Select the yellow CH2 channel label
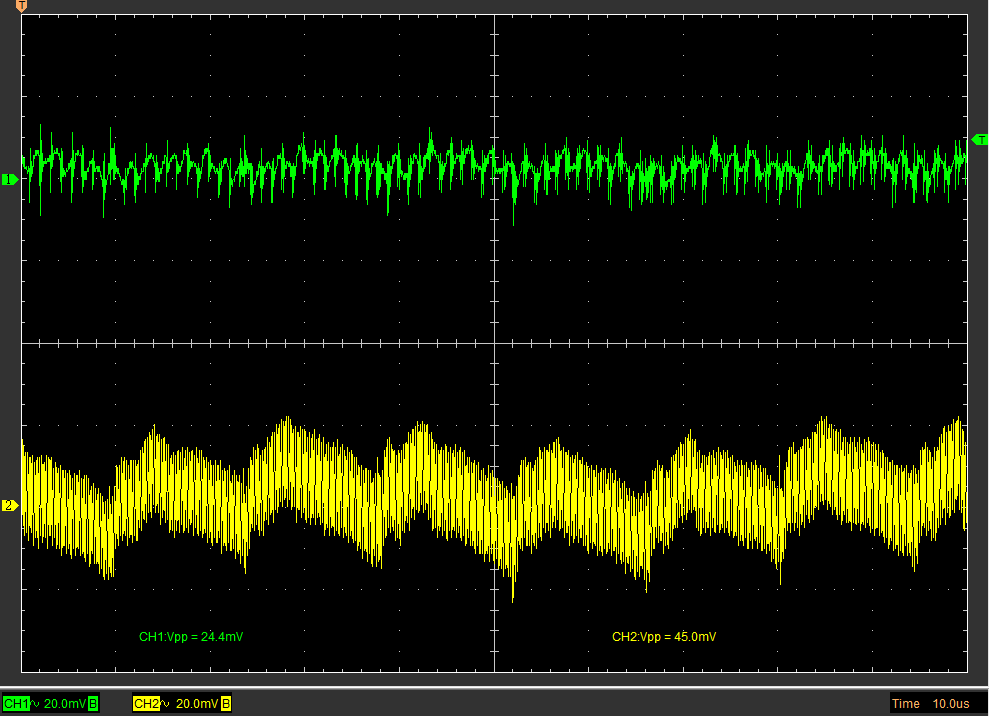 146,703
